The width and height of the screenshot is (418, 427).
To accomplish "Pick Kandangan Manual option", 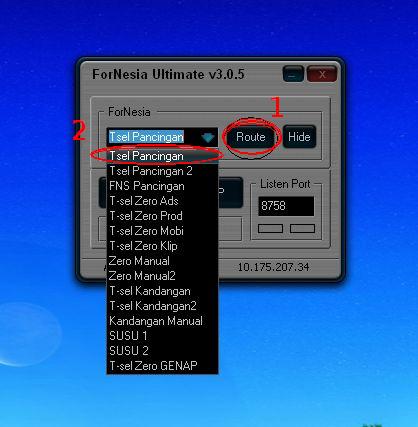I will pyautogui.click(x=162, y=321).
